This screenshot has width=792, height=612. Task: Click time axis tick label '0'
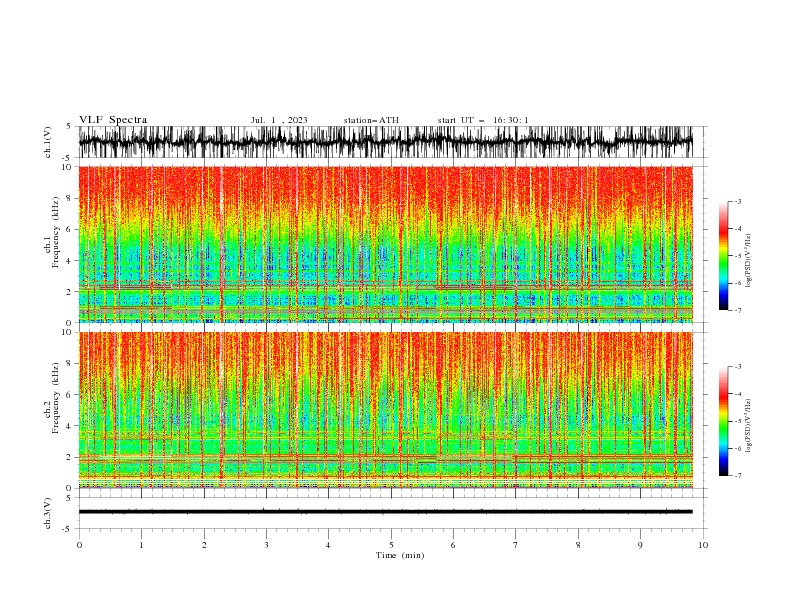coord(79,545)
